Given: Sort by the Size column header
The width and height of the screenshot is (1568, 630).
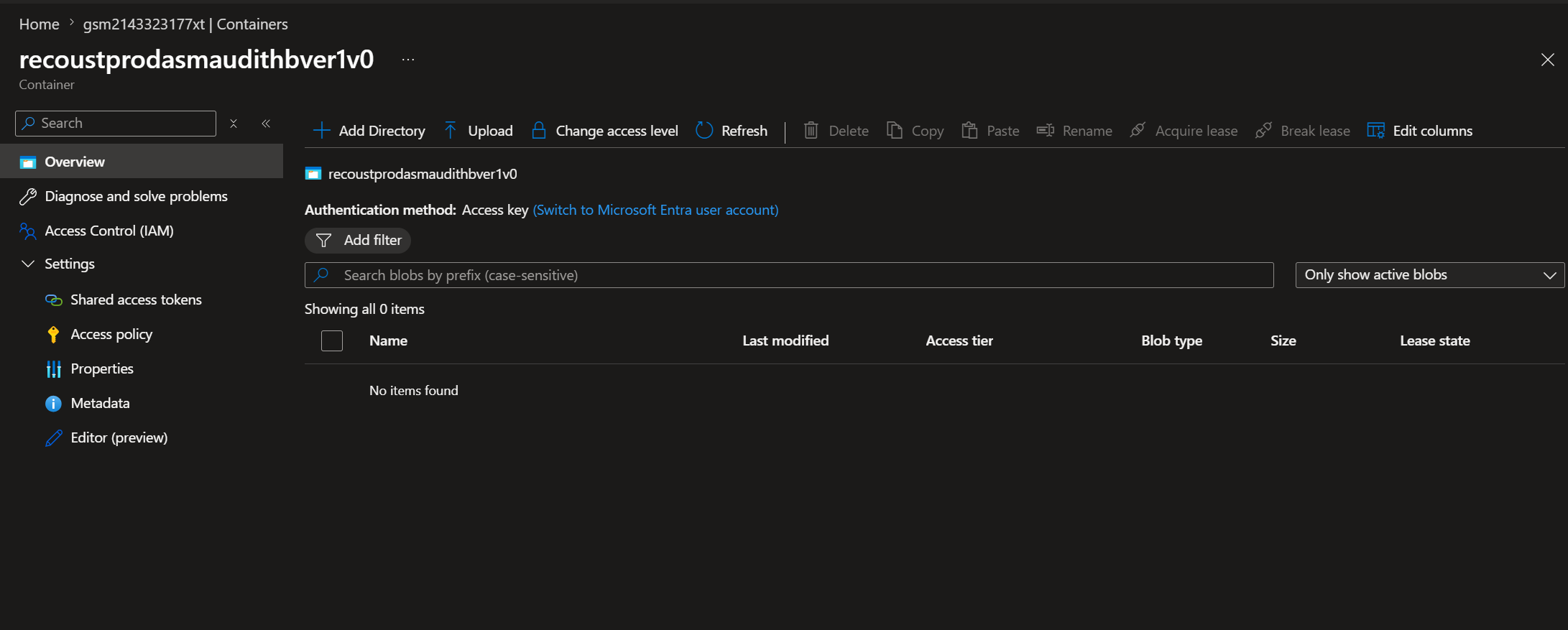Looking at the screenshot, I should click(x=1283, y=341).
